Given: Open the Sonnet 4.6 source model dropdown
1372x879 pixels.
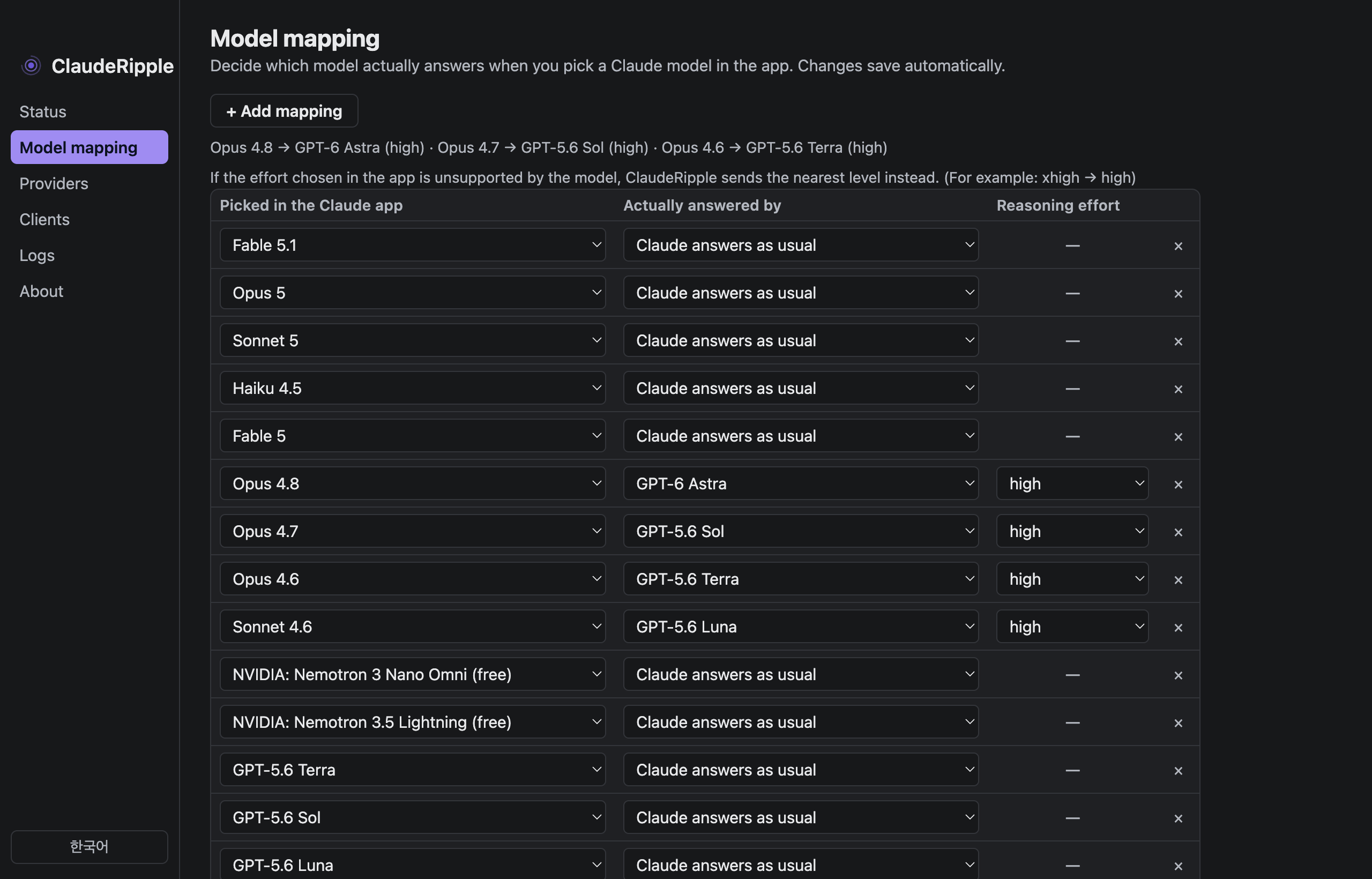Looking at the screenshot, I should (x=412, y=626).
